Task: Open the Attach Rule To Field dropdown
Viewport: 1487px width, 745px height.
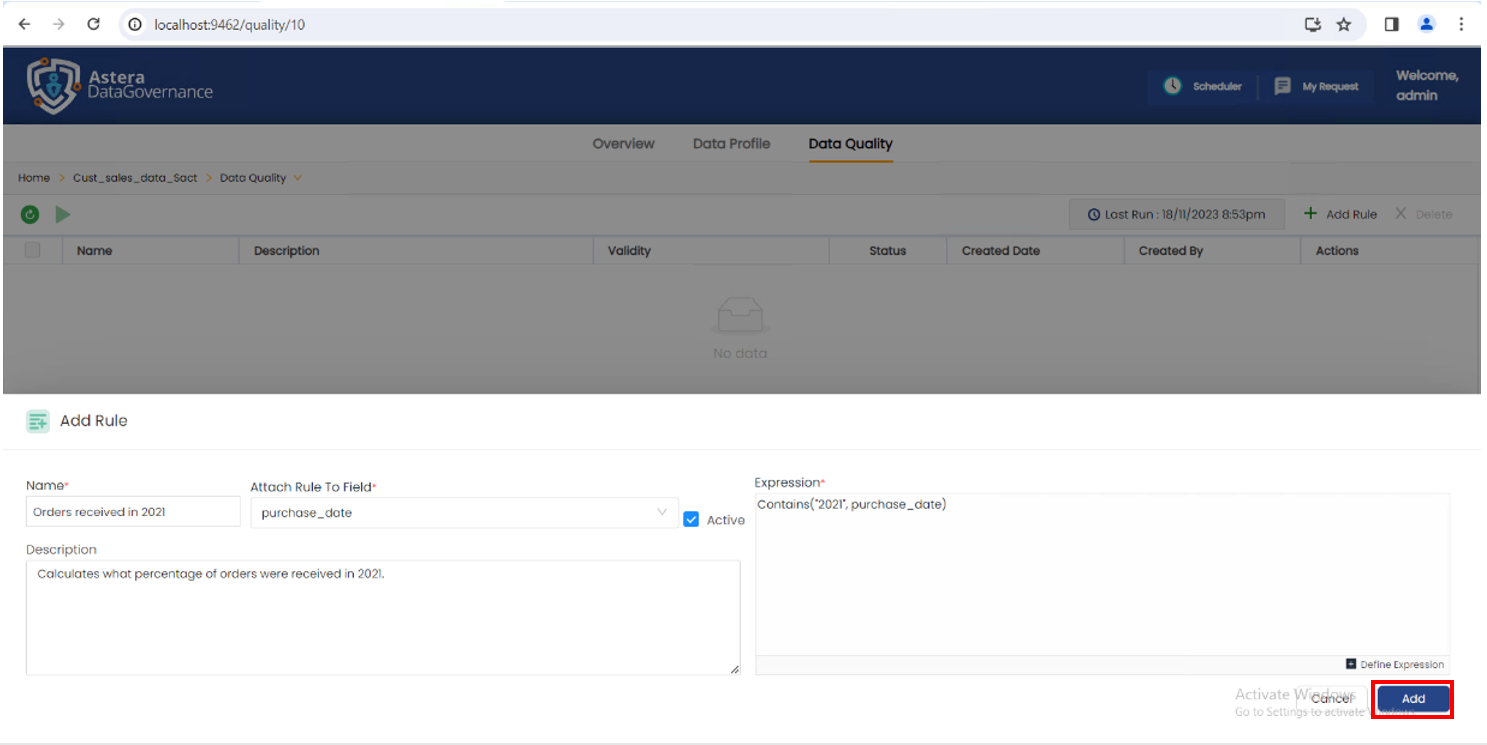Action: (464, 513)
